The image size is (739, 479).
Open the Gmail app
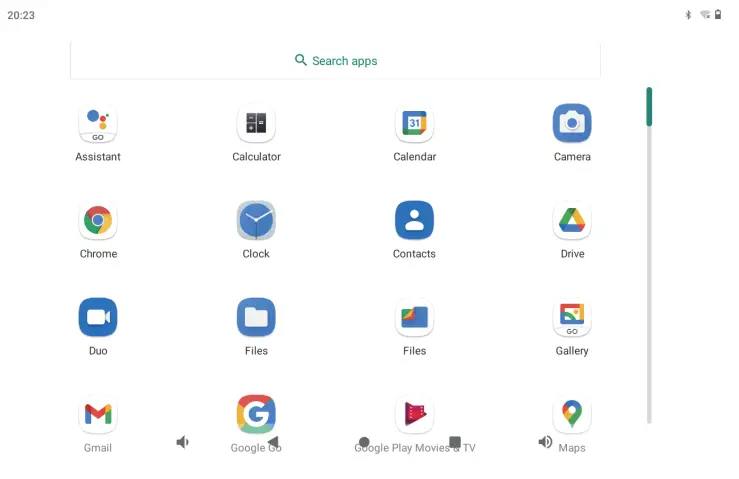click(98, 414)
